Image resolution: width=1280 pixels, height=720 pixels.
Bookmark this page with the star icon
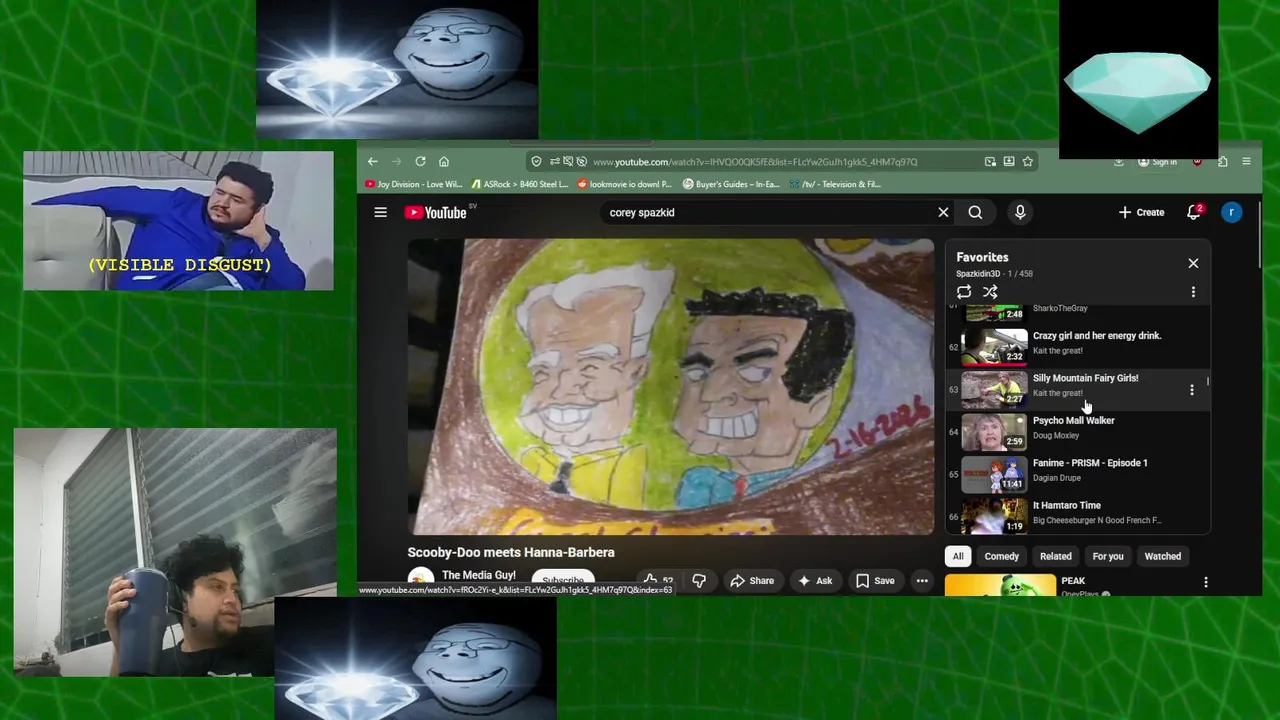[x=1027, y=161]
